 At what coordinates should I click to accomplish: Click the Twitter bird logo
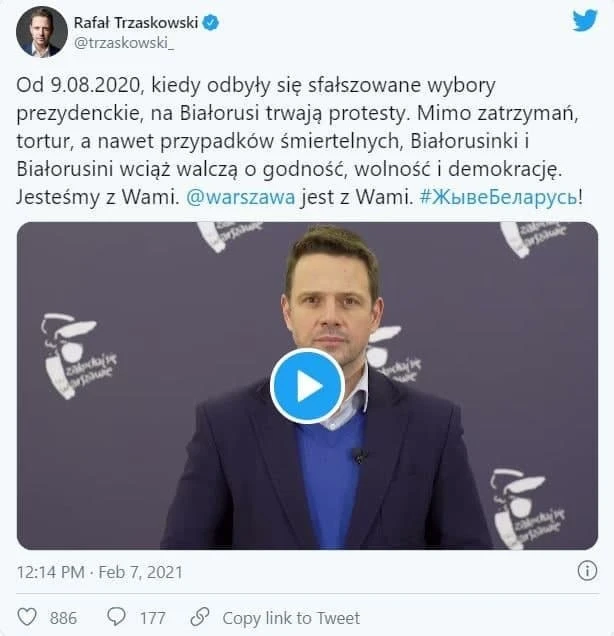pyautogui.click(x=585, y=21)
